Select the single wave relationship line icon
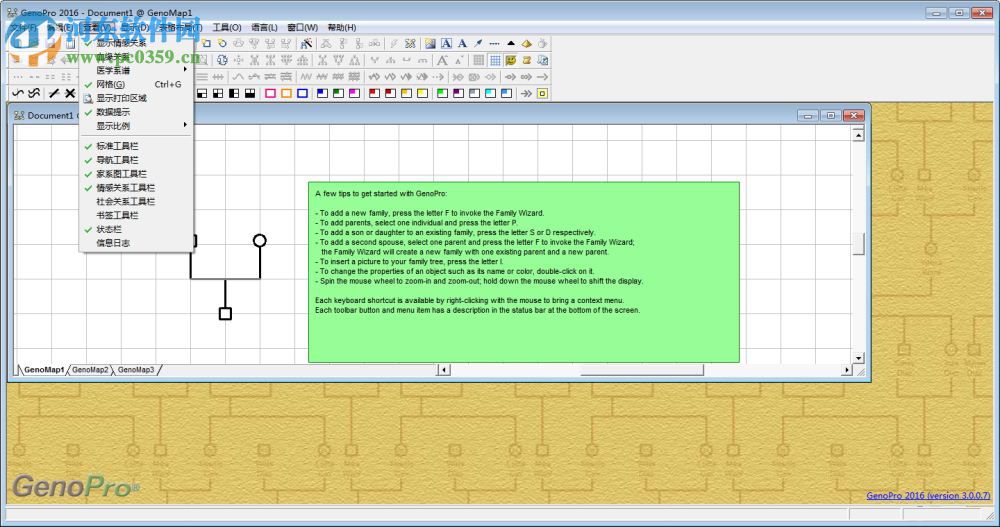Viewport: 1000px width, 527px height. click(18, 93)
